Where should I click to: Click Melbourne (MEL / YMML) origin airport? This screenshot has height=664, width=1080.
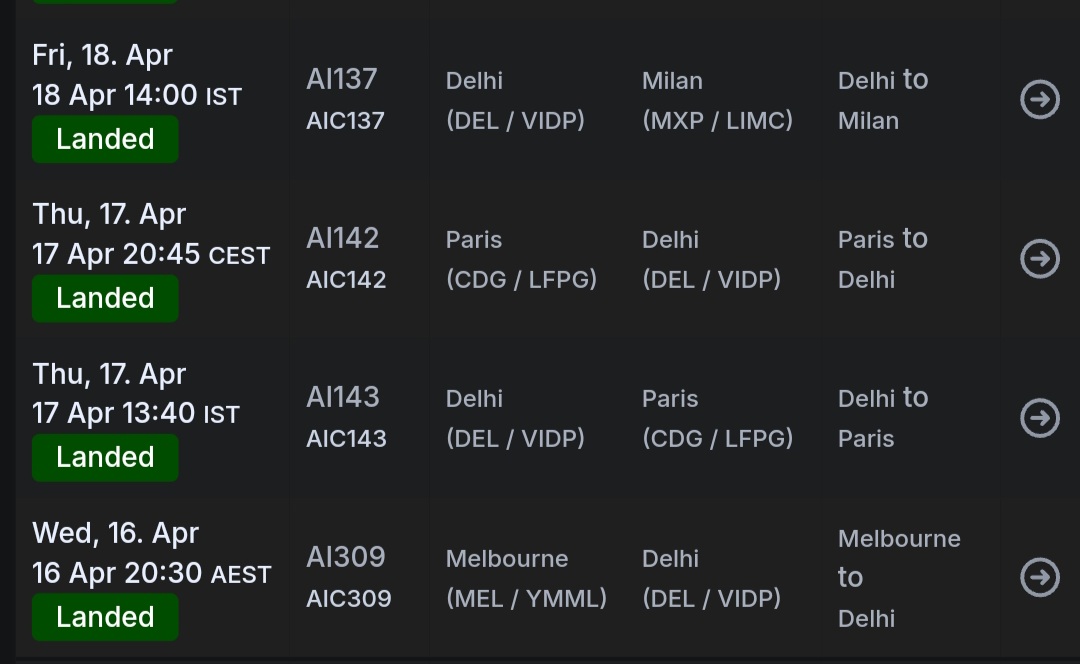526,578
